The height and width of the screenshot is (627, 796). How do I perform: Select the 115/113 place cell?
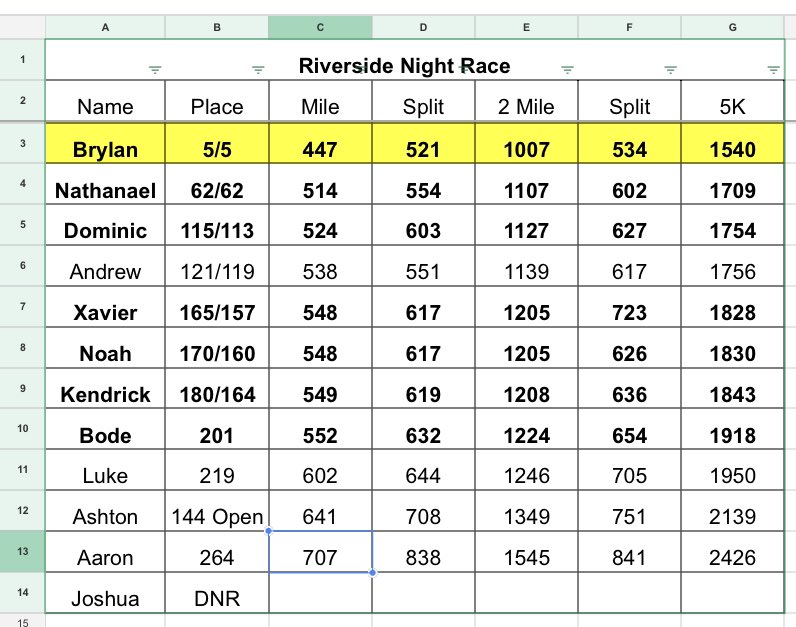(x=217, y=225)
